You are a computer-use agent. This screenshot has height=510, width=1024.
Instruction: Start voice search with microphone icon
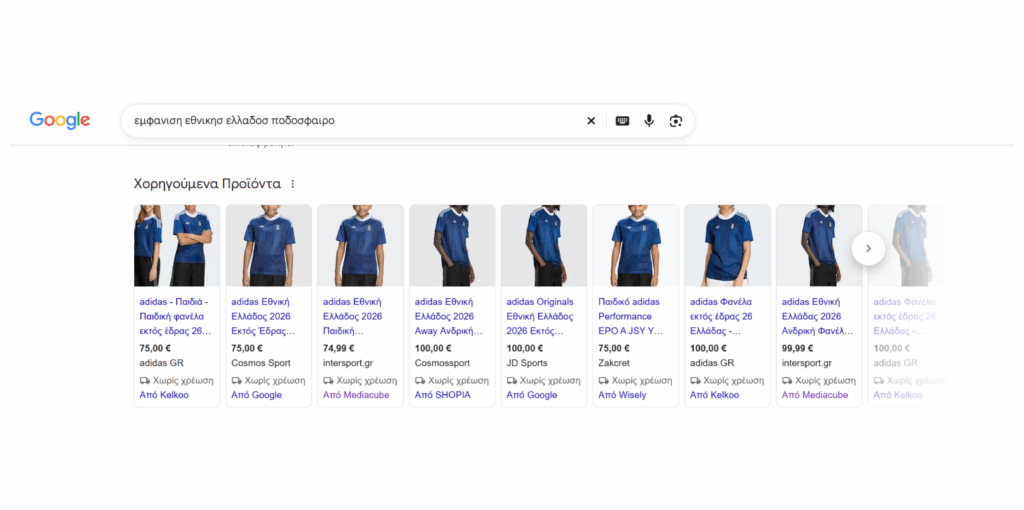click(x=648, y=121)
